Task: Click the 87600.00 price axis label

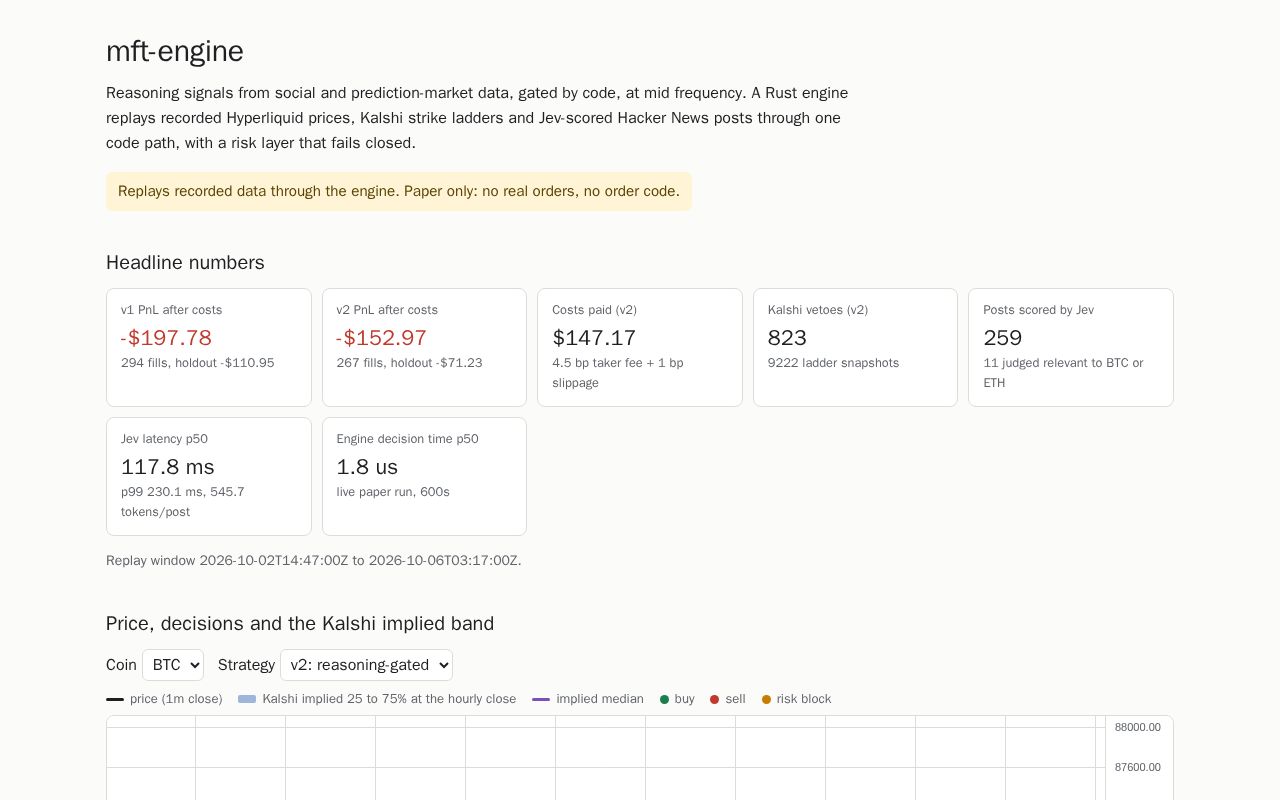Action: click(x=1138, y=767)
